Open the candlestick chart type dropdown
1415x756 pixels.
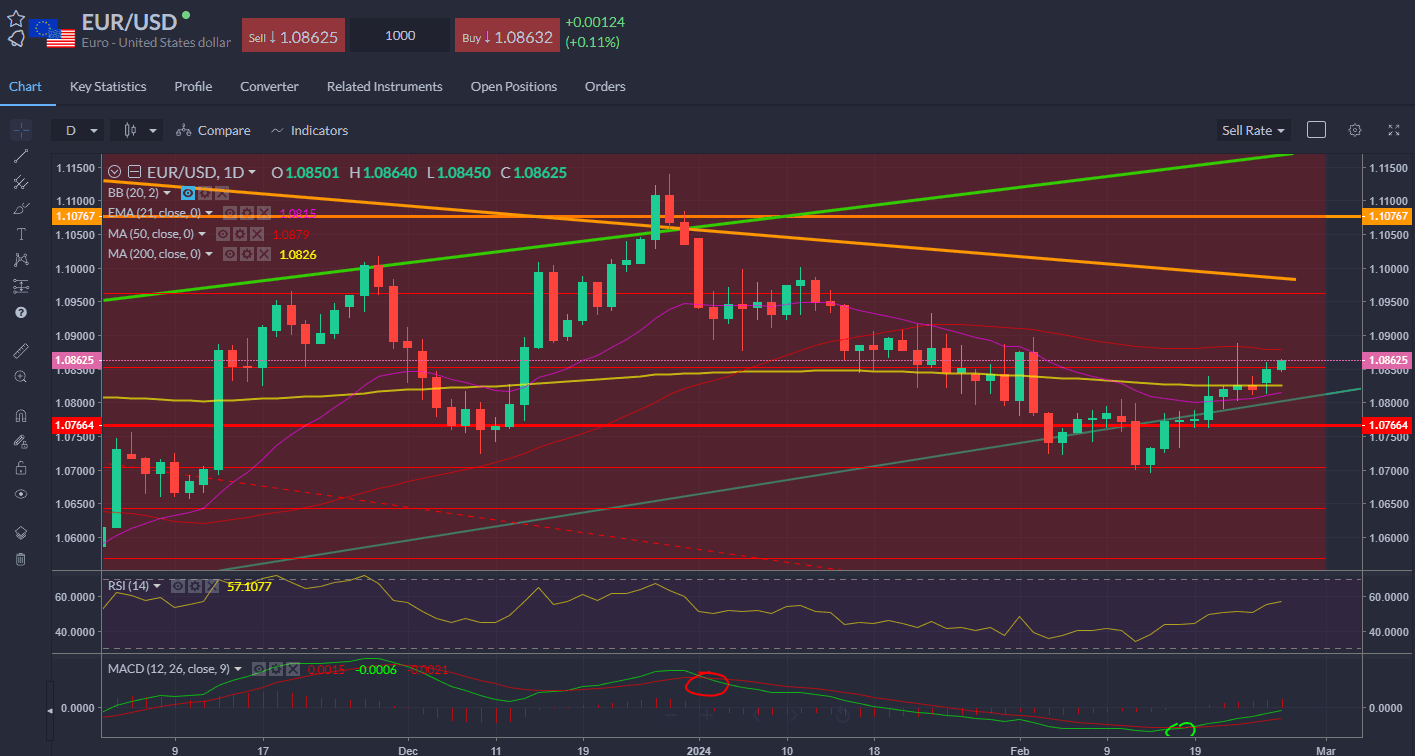pyautogui.click(x=137, y=130)
